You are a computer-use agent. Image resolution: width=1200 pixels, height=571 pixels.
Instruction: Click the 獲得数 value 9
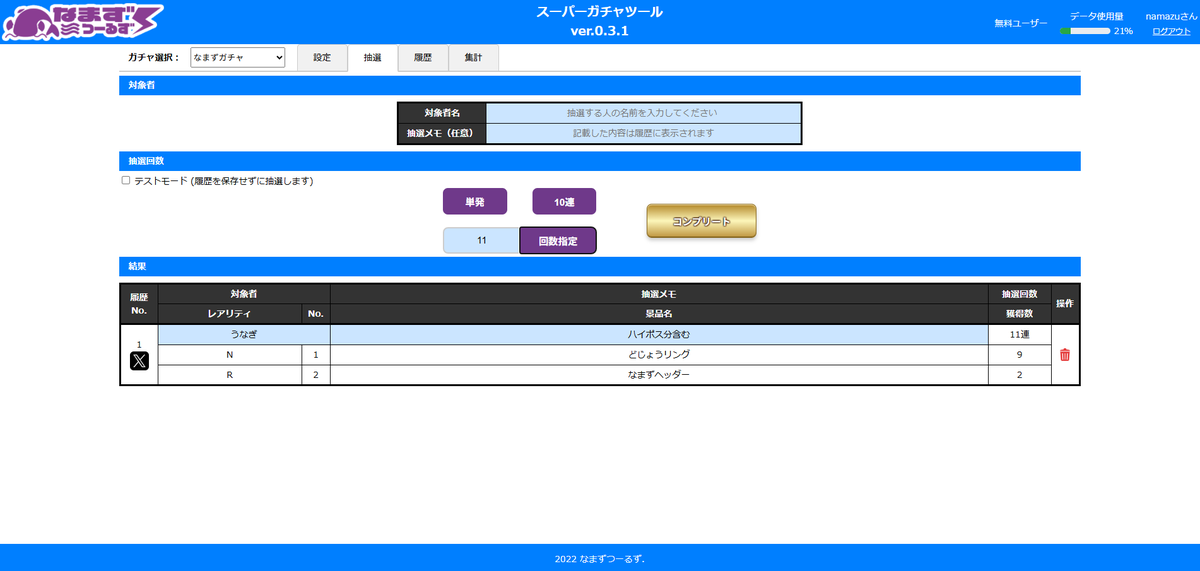click(x=1020, y=354)
